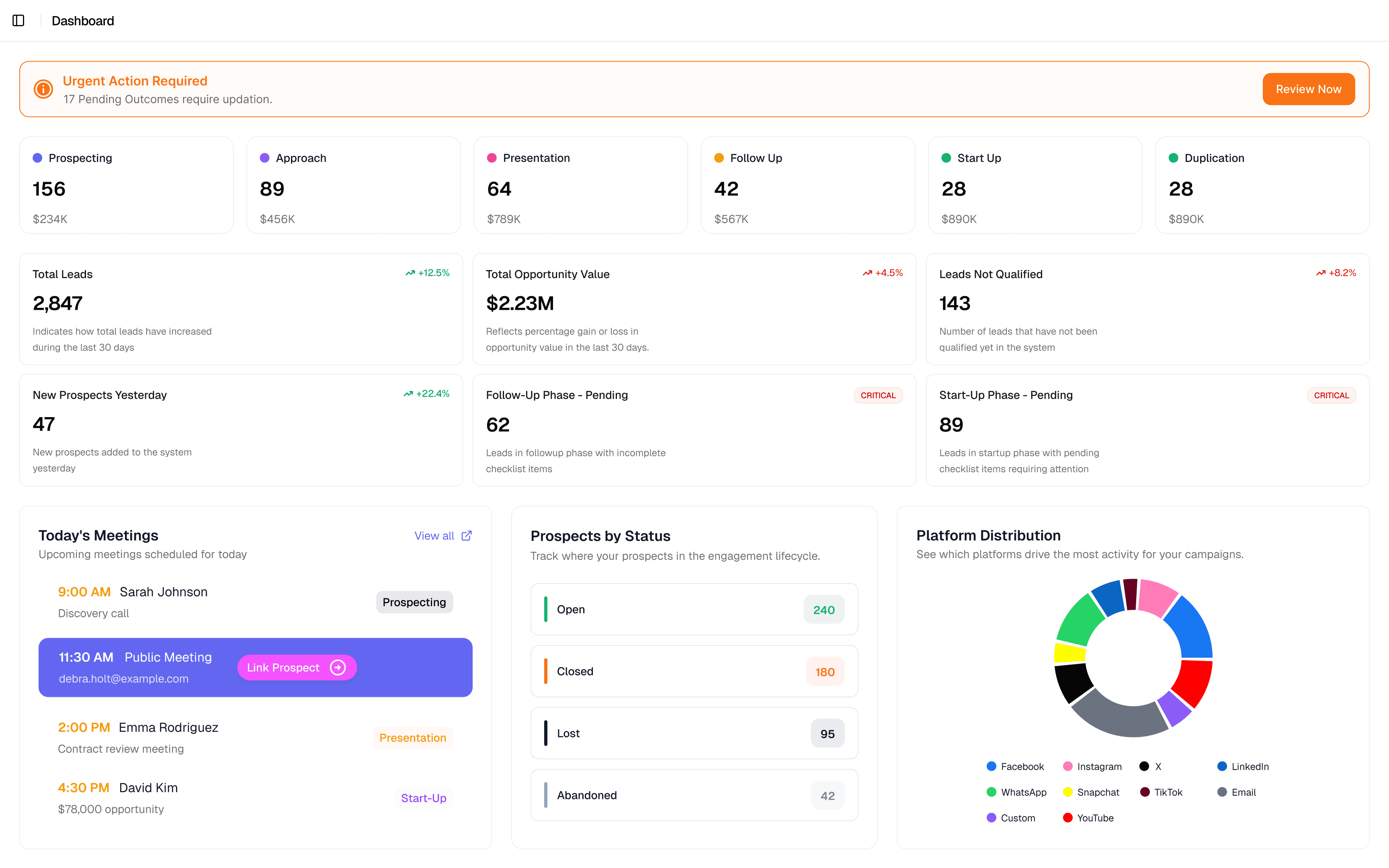Viewport: 1389px width, 868px height.
Task: Click the arrow icon in Link Prospect
Action: click(338, 667)
